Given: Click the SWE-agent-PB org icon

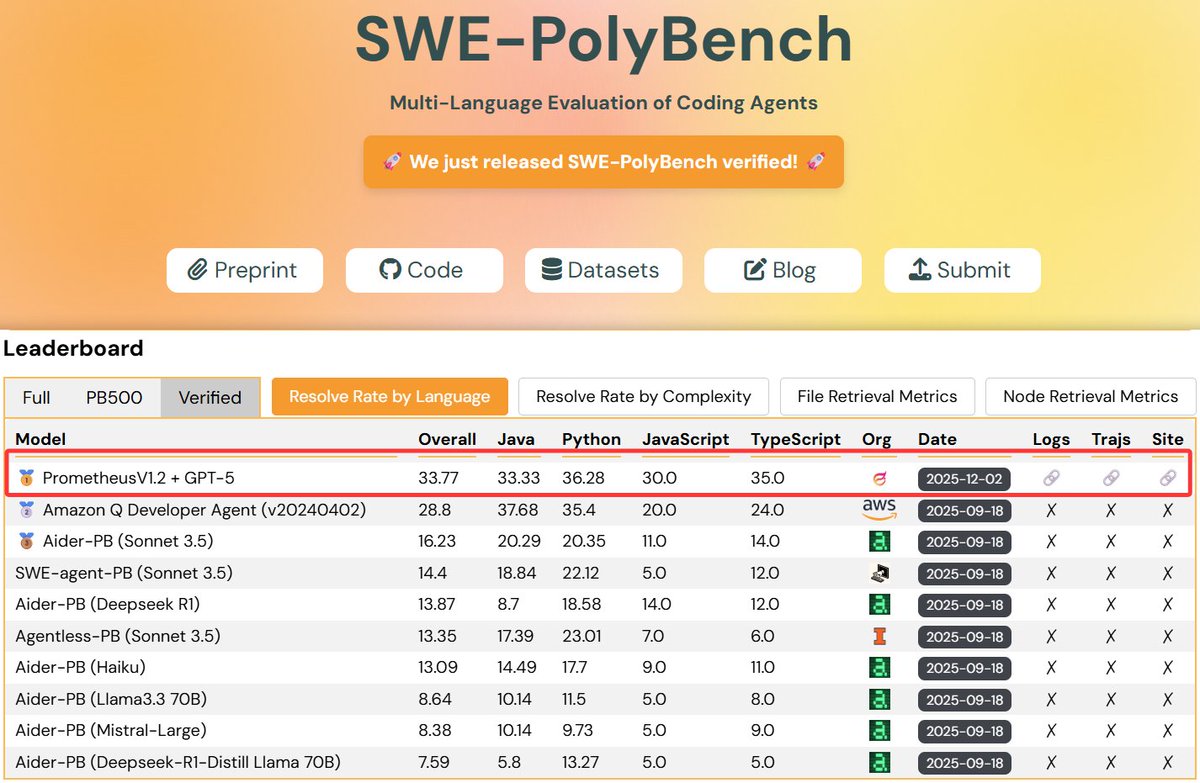Looking at the screenshot, I should tap(879, 574).
